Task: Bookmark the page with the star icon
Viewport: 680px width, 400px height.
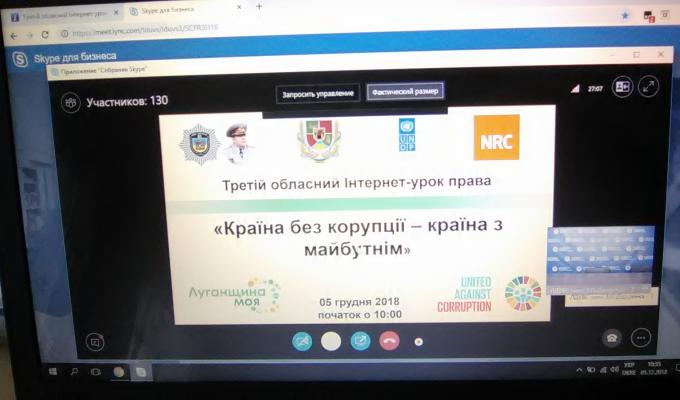Action: 625,16
